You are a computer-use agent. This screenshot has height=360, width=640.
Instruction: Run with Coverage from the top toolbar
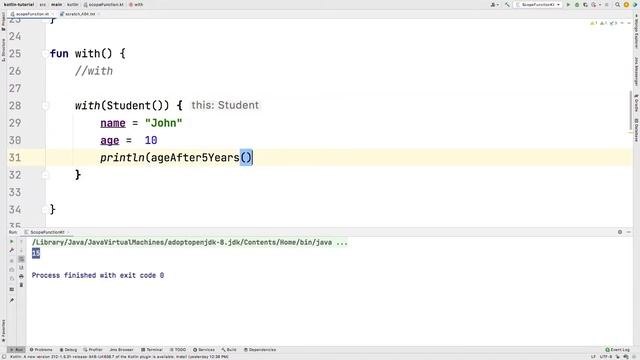pyautogui.click(x=585, y=4)
